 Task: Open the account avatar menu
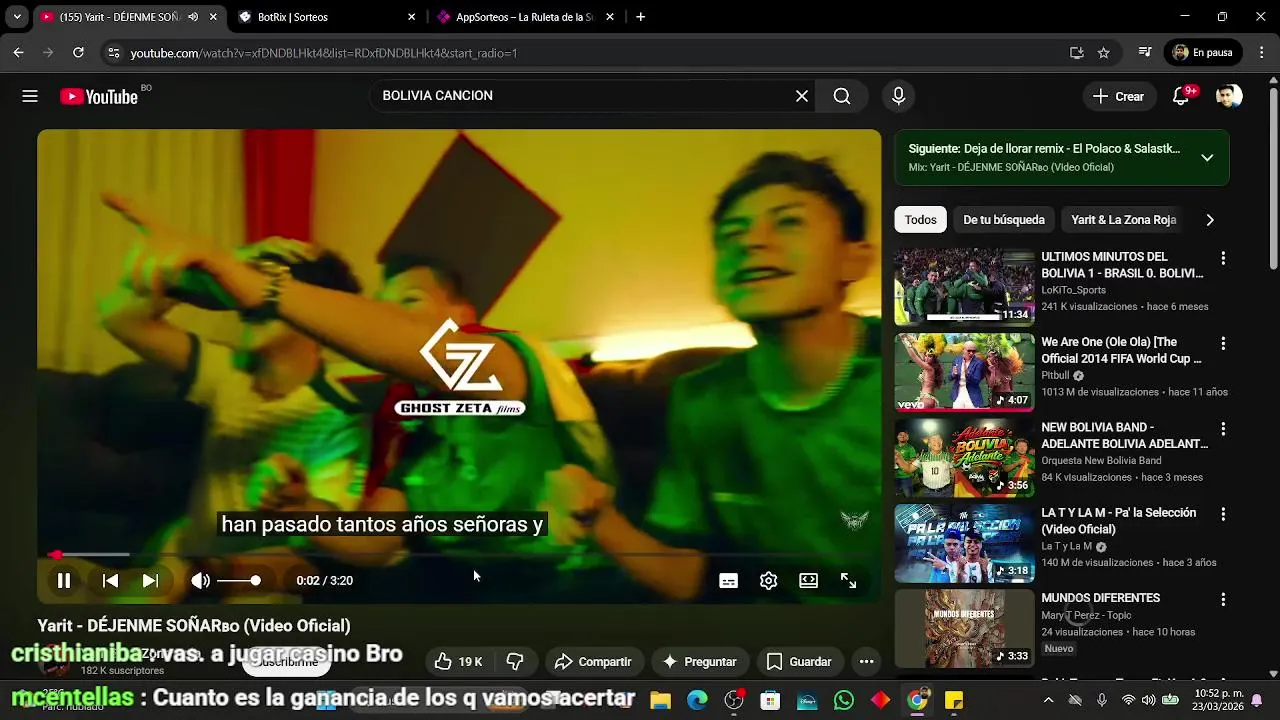(1229, 96)
